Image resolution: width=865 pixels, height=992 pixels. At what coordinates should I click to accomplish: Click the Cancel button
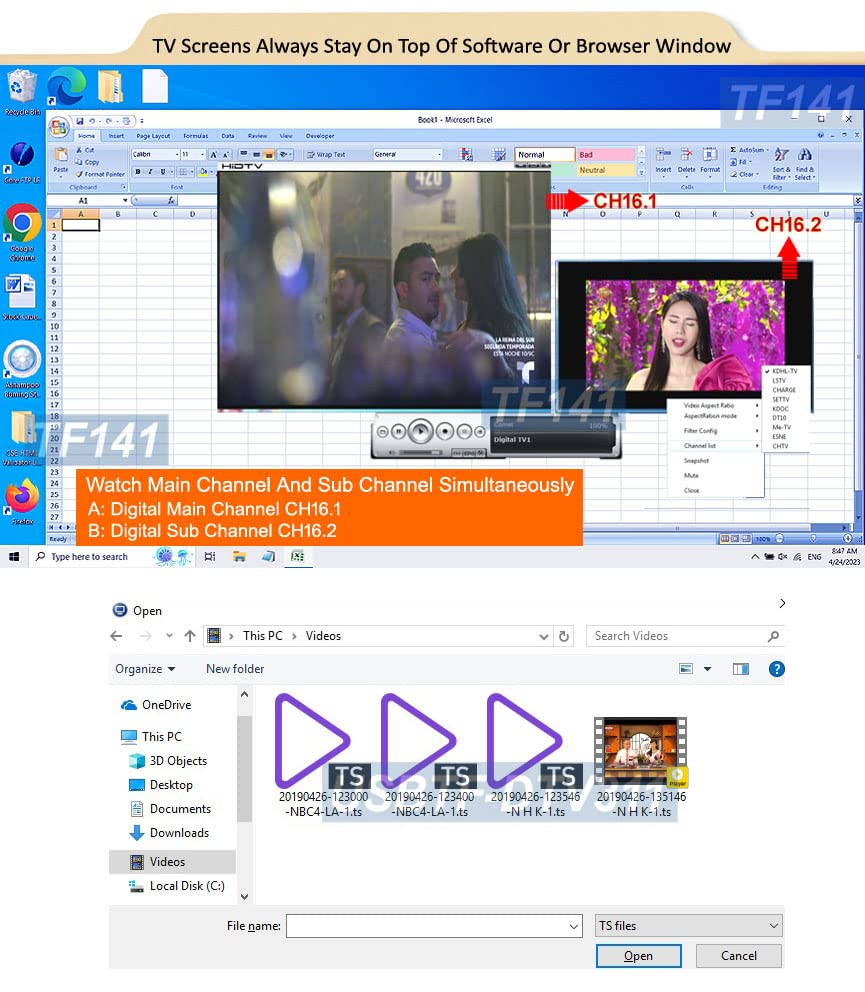738,956
